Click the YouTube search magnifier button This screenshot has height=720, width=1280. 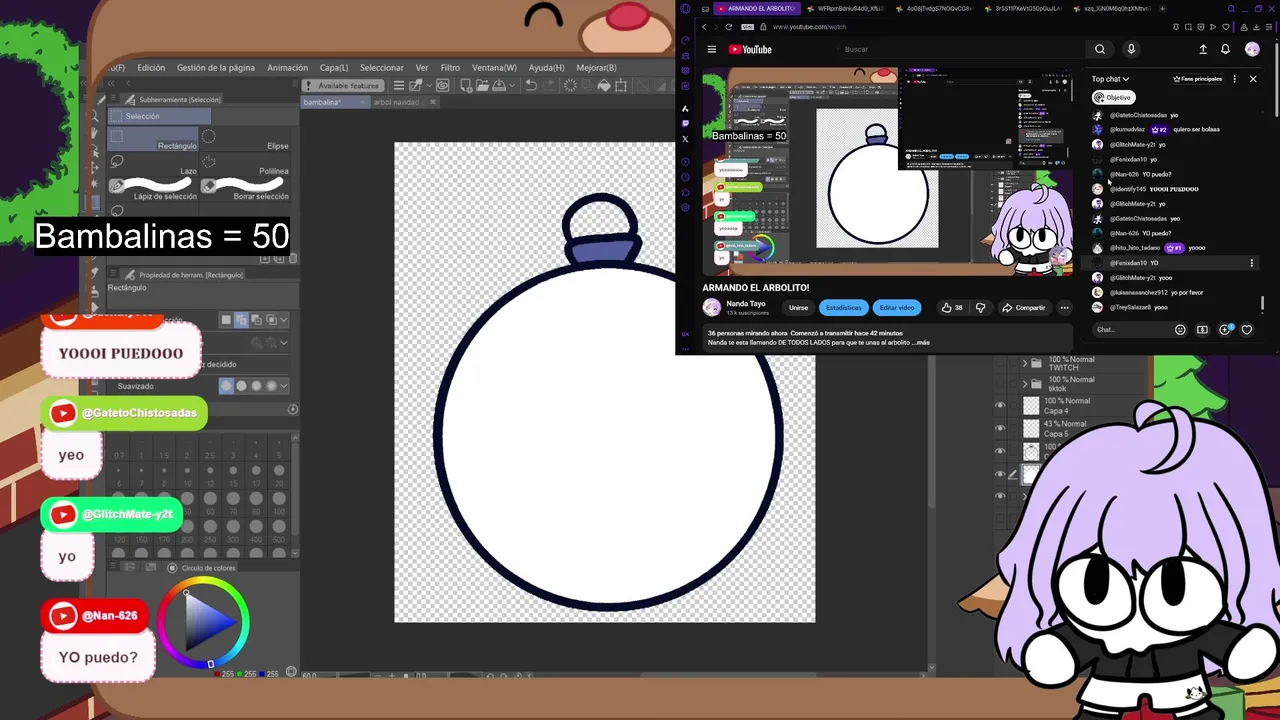[x=1100, y=49]
